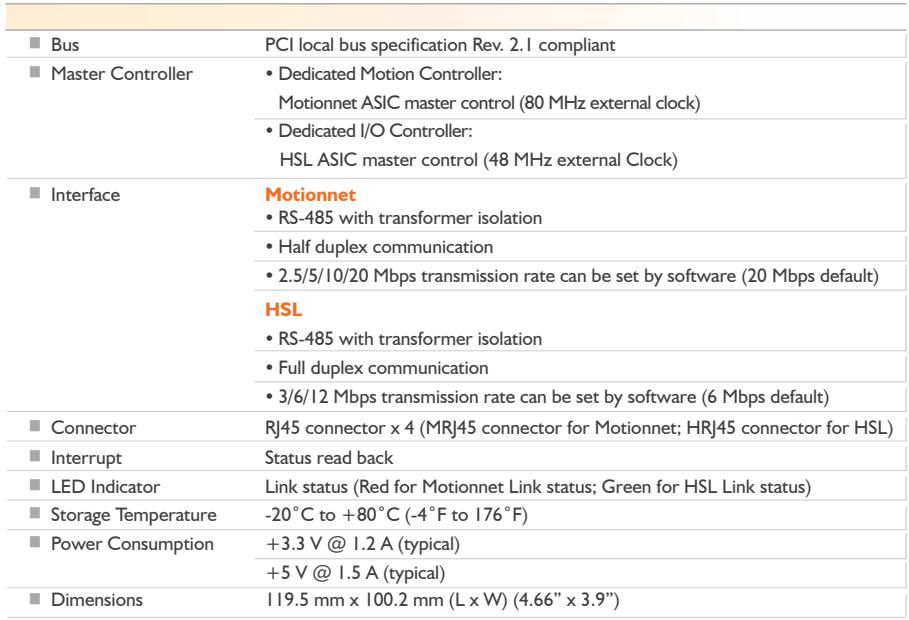Click the +5 V @ 1.5 A value
909x620 pixels.
355,573
